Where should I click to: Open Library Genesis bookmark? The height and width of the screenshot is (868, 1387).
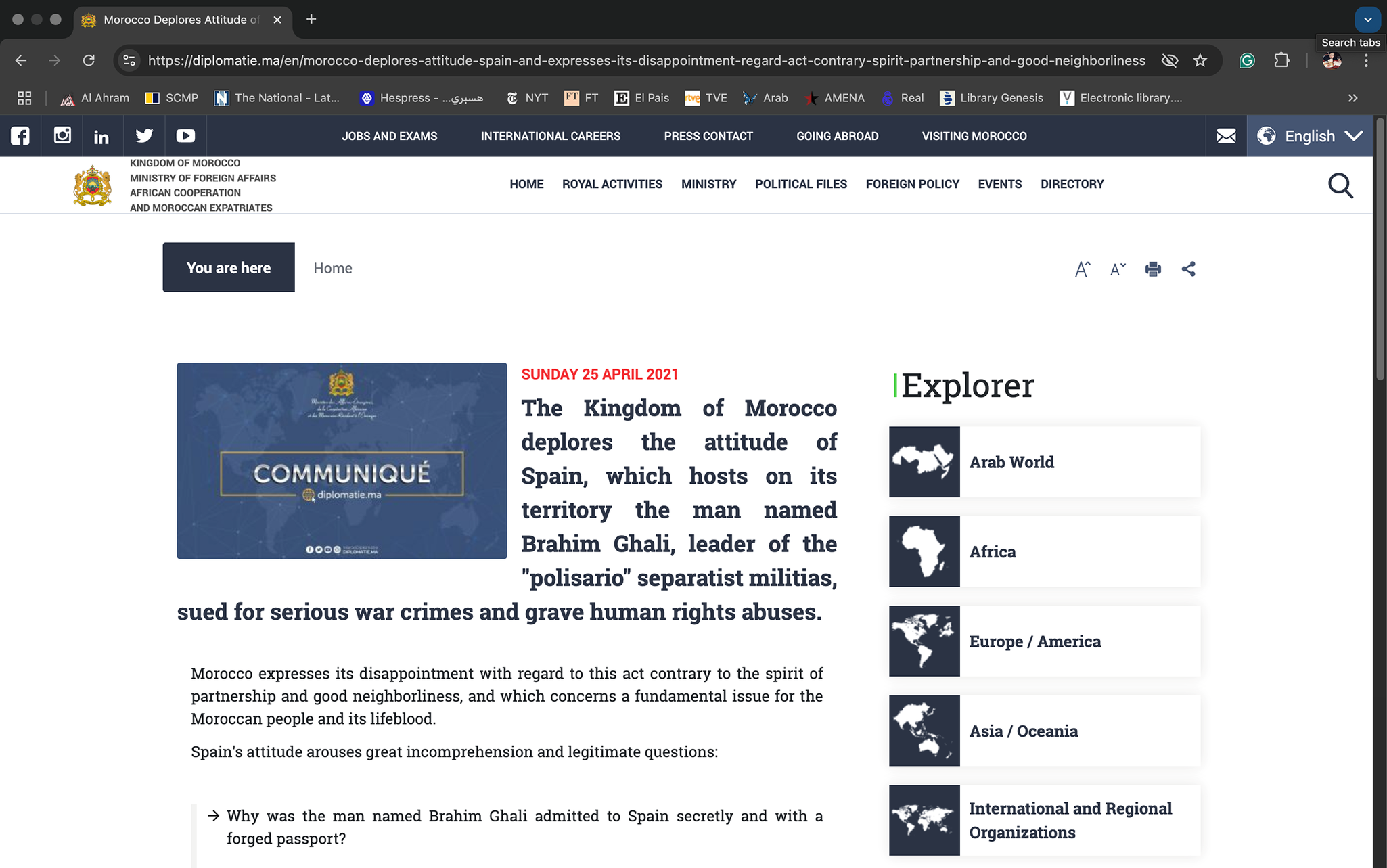click(x=991, y=98)
